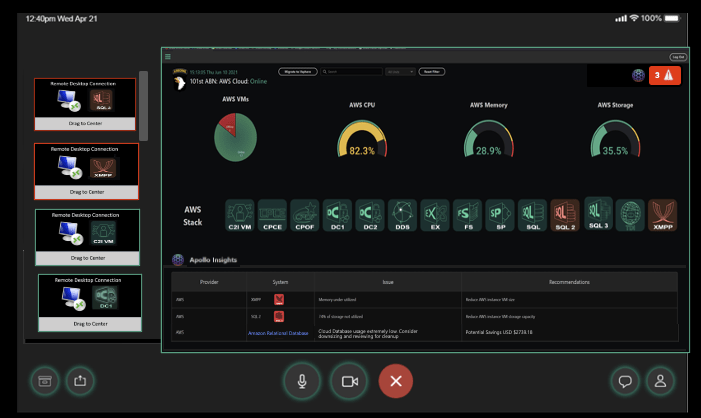Open the DDS stack icon

402,215
